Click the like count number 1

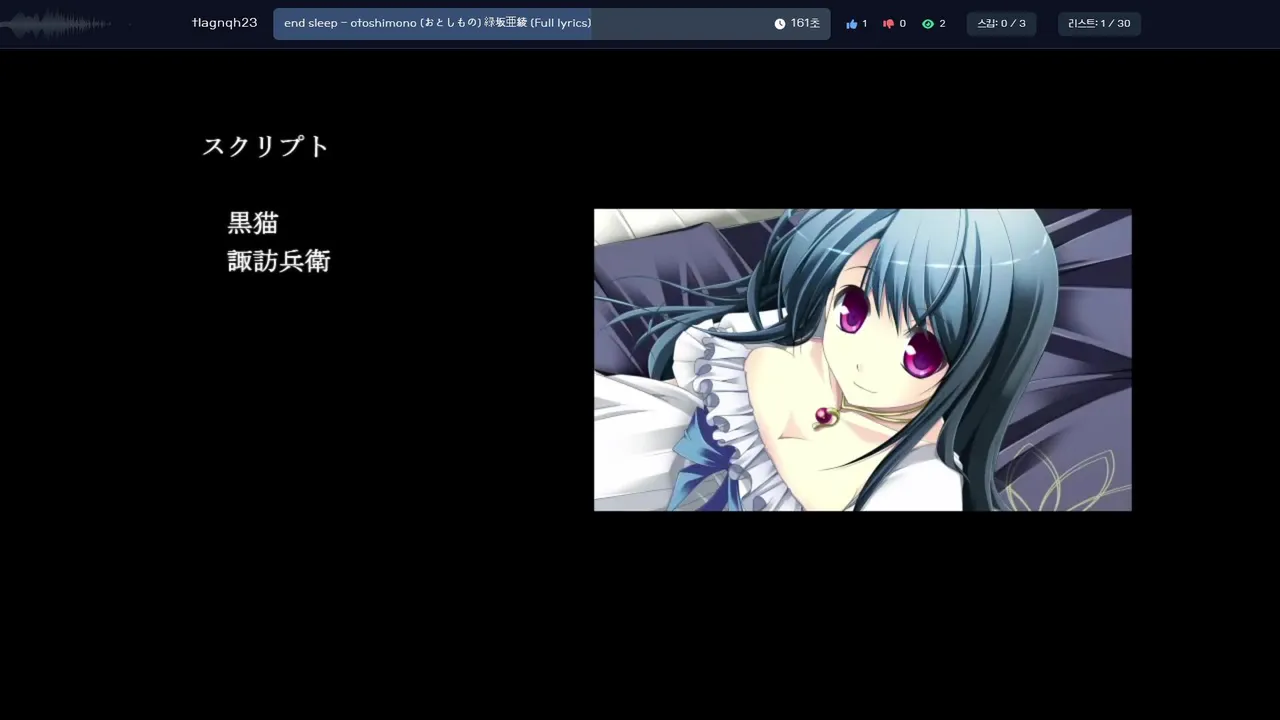click(865, 24)
